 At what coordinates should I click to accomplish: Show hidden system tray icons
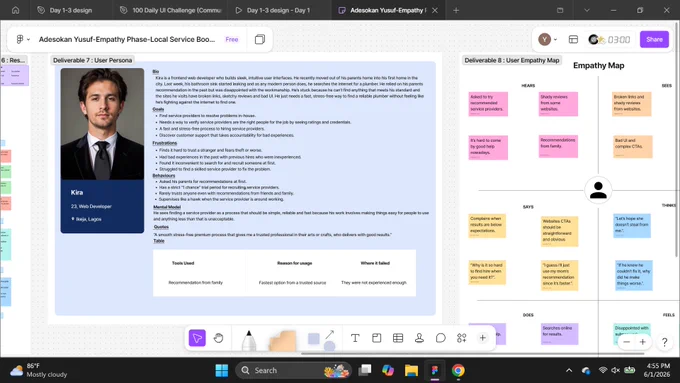click(x=569, y=370)
